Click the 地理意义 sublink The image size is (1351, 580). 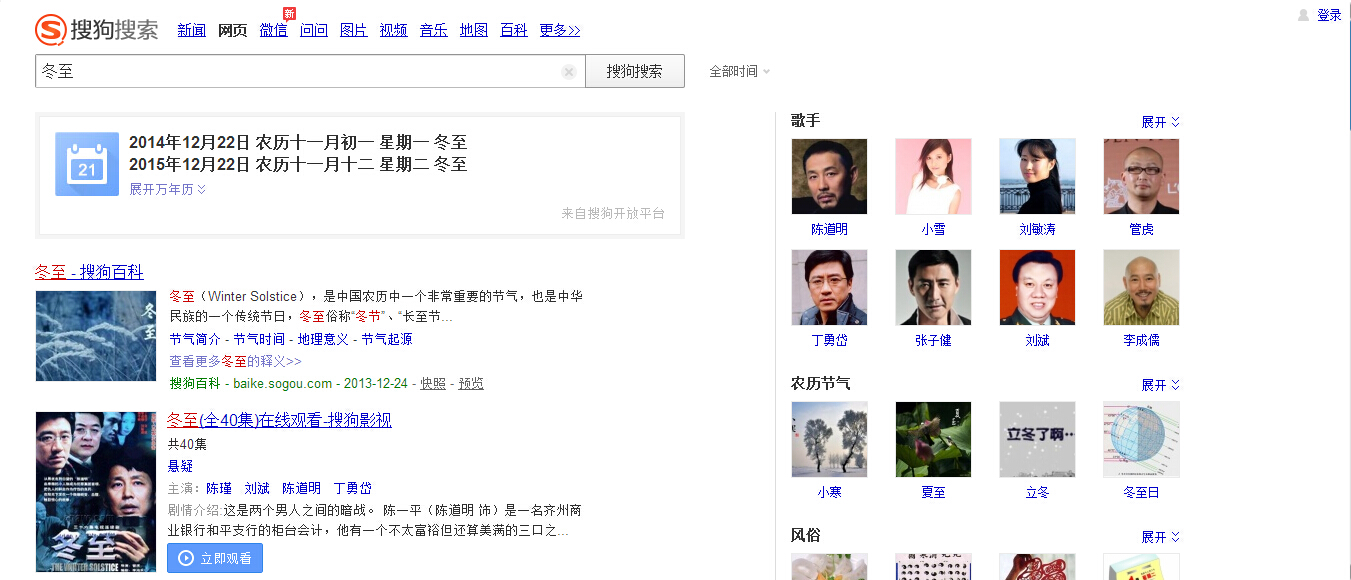(323, 339)
